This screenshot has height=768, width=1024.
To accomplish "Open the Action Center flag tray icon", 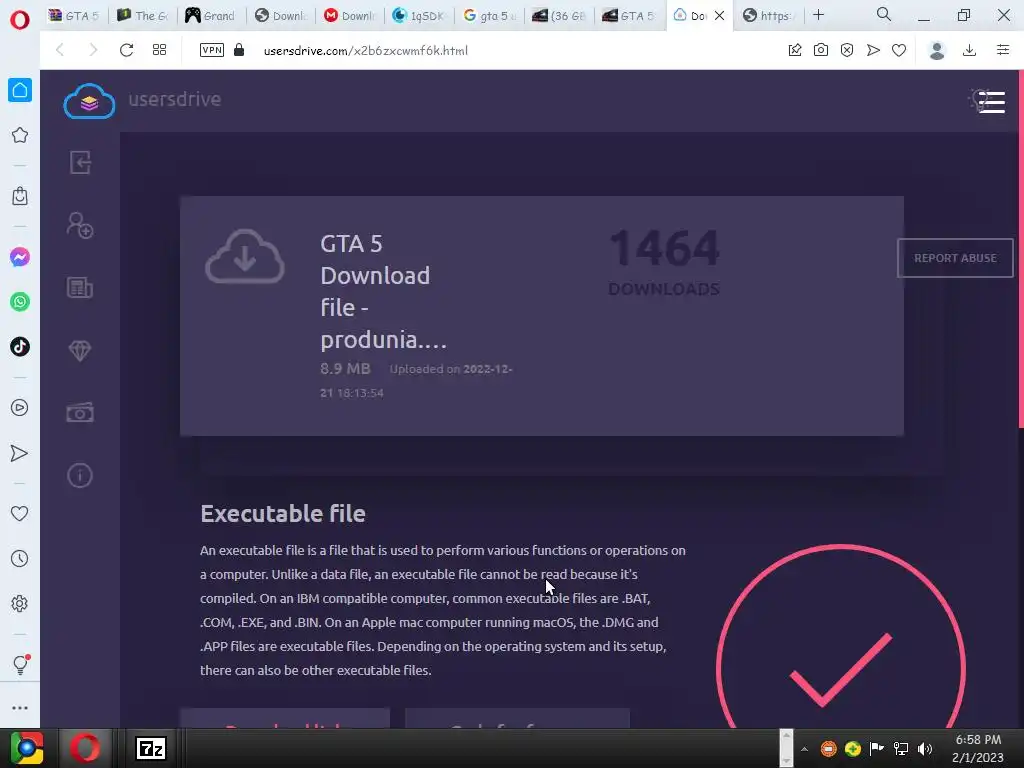I will click(876, 749).
